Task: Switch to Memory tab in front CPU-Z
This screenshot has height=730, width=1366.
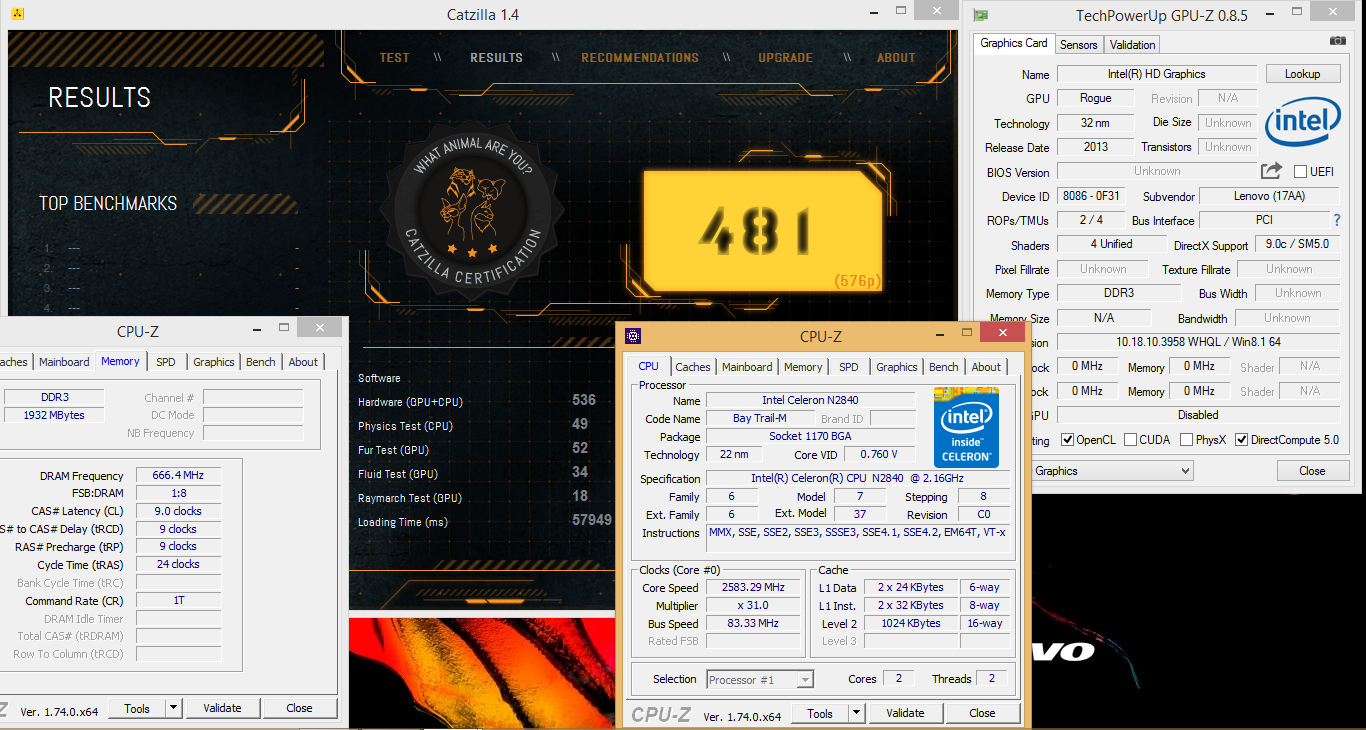Action: pos(803,367)
